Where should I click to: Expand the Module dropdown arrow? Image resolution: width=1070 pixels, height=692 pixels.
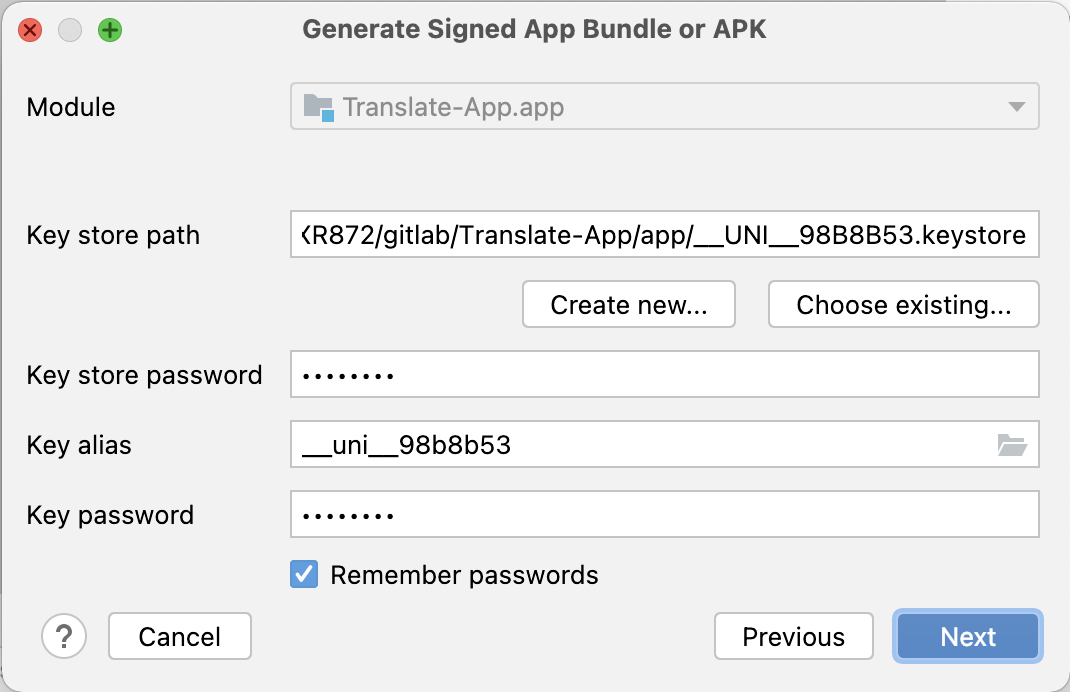click(1017, 106)
